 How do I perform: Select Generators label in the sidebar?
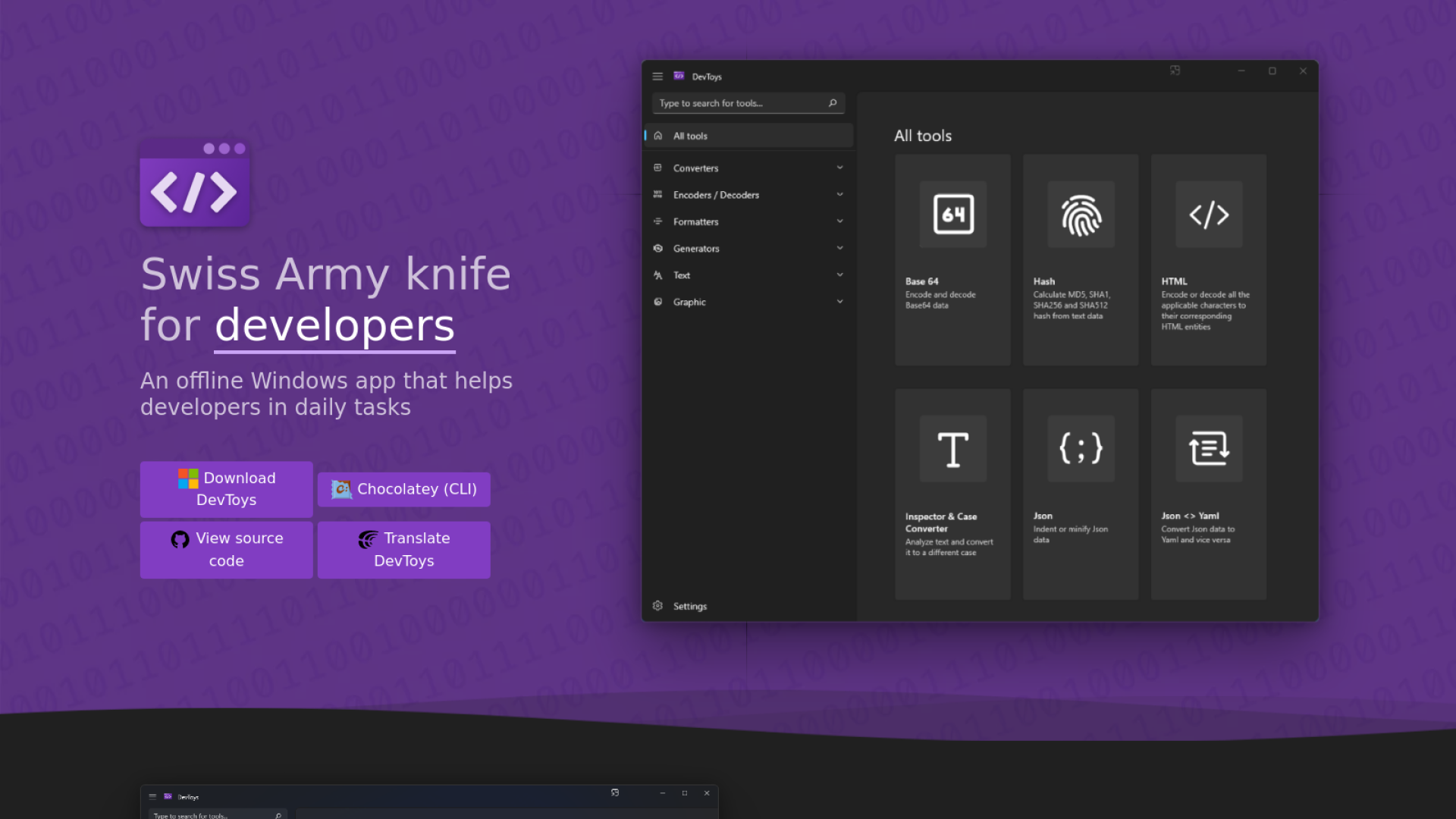(x=696, y=249)
